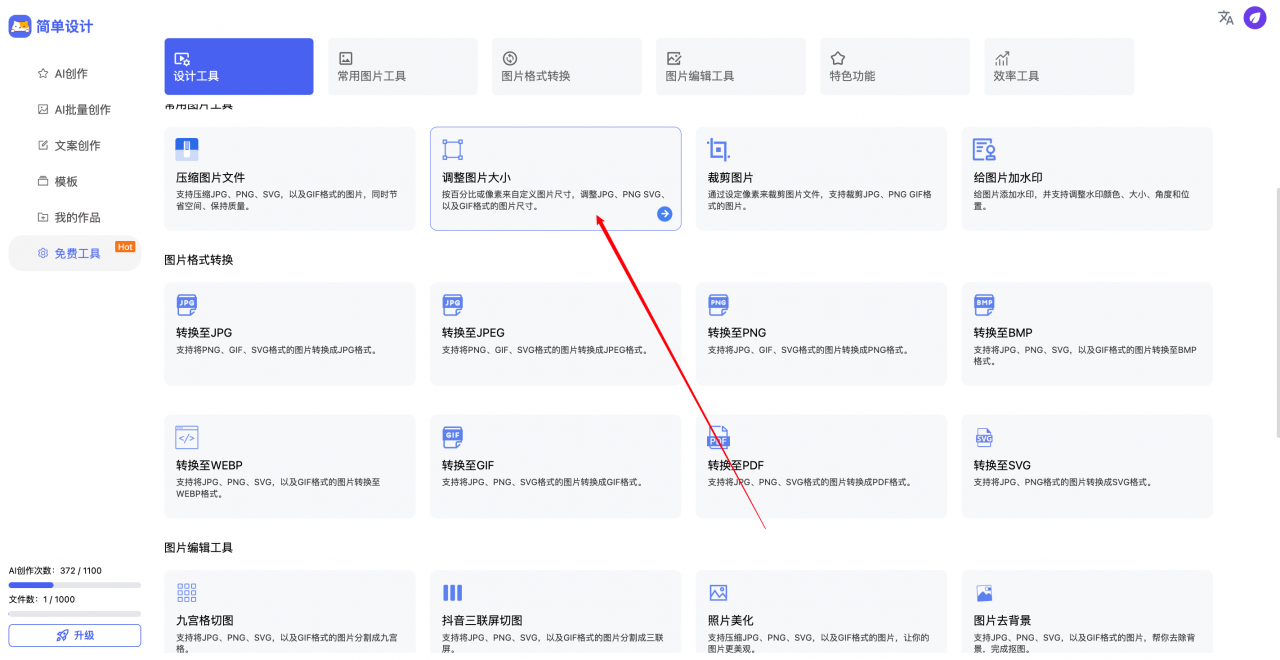The width and height of the screenshot is (1280, 660).
Task: Click the Hot badge on 免费工具
Action: click(125, 247)
